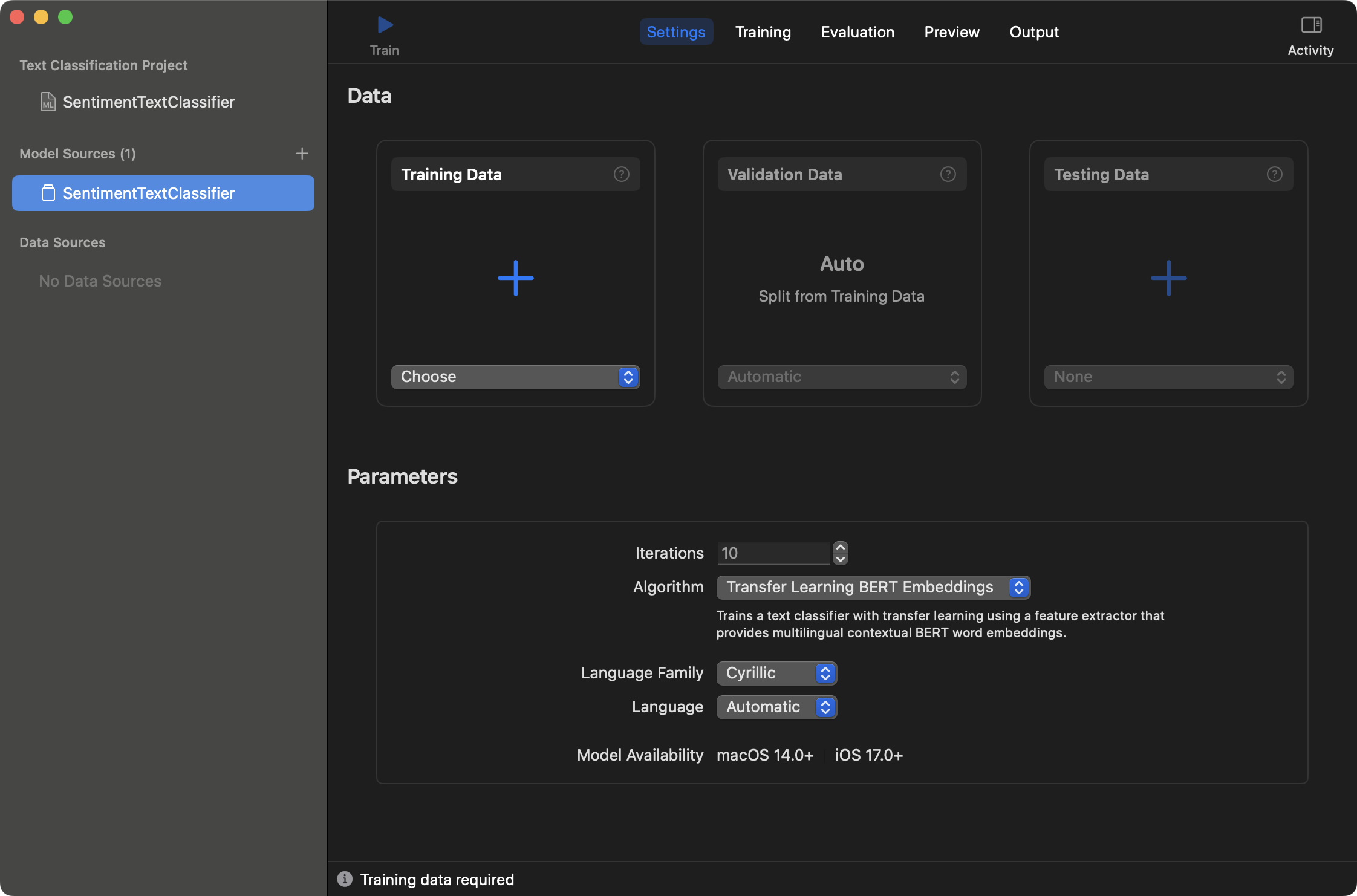Open the Language Automatic dropdown
The width and height of the screenshot is (1357, 896).
coord(776,707)
